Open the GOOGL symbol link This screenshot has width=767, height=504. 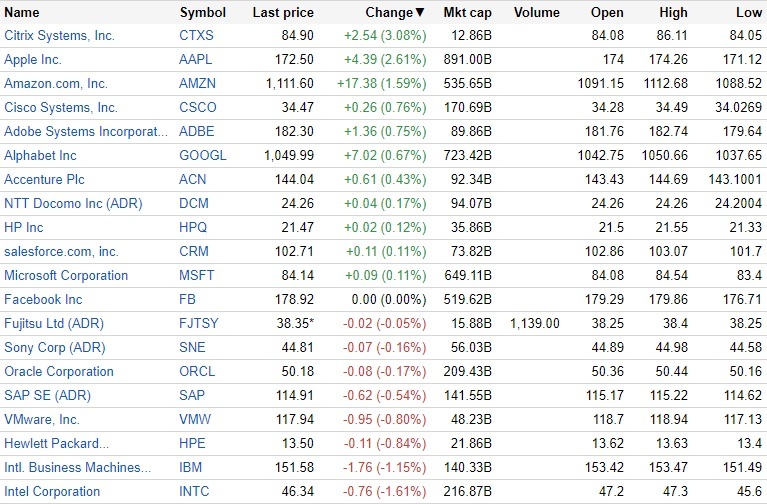pos(203,156)
